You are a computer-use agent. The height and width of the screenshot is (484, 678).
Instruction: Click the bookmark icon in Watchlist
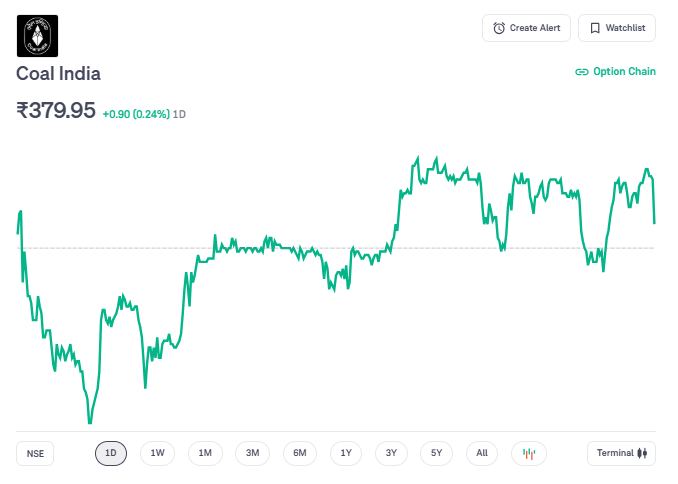pos(595,28)
